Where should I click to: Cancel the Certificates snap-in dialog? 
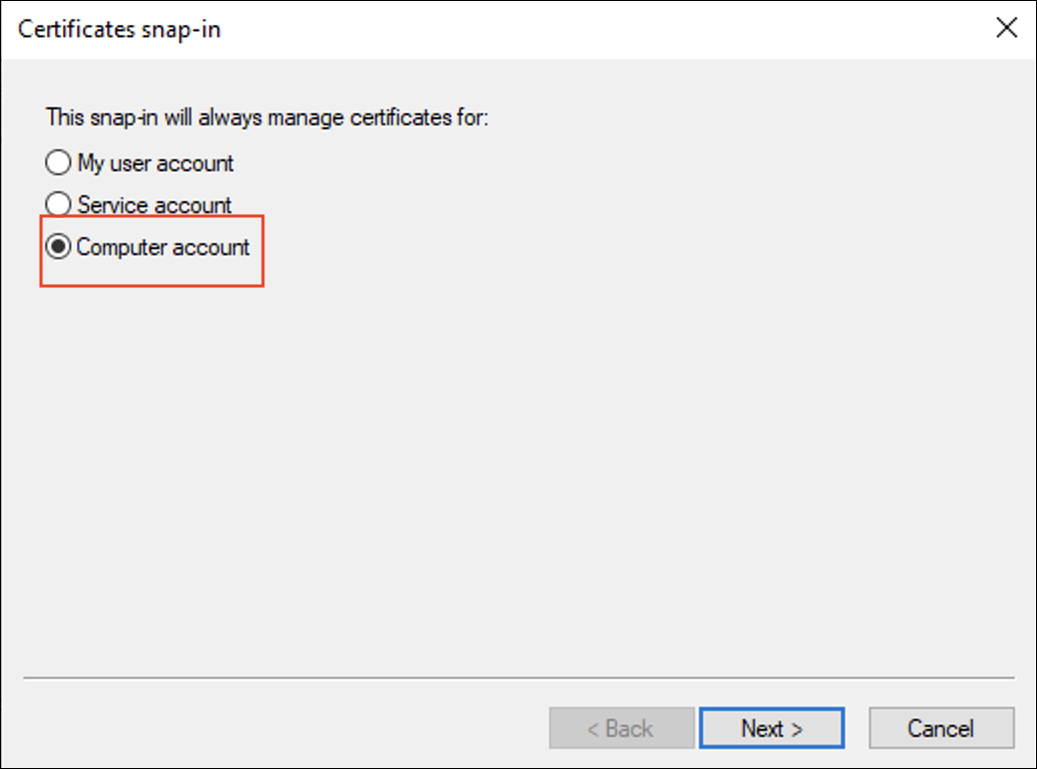941,729
